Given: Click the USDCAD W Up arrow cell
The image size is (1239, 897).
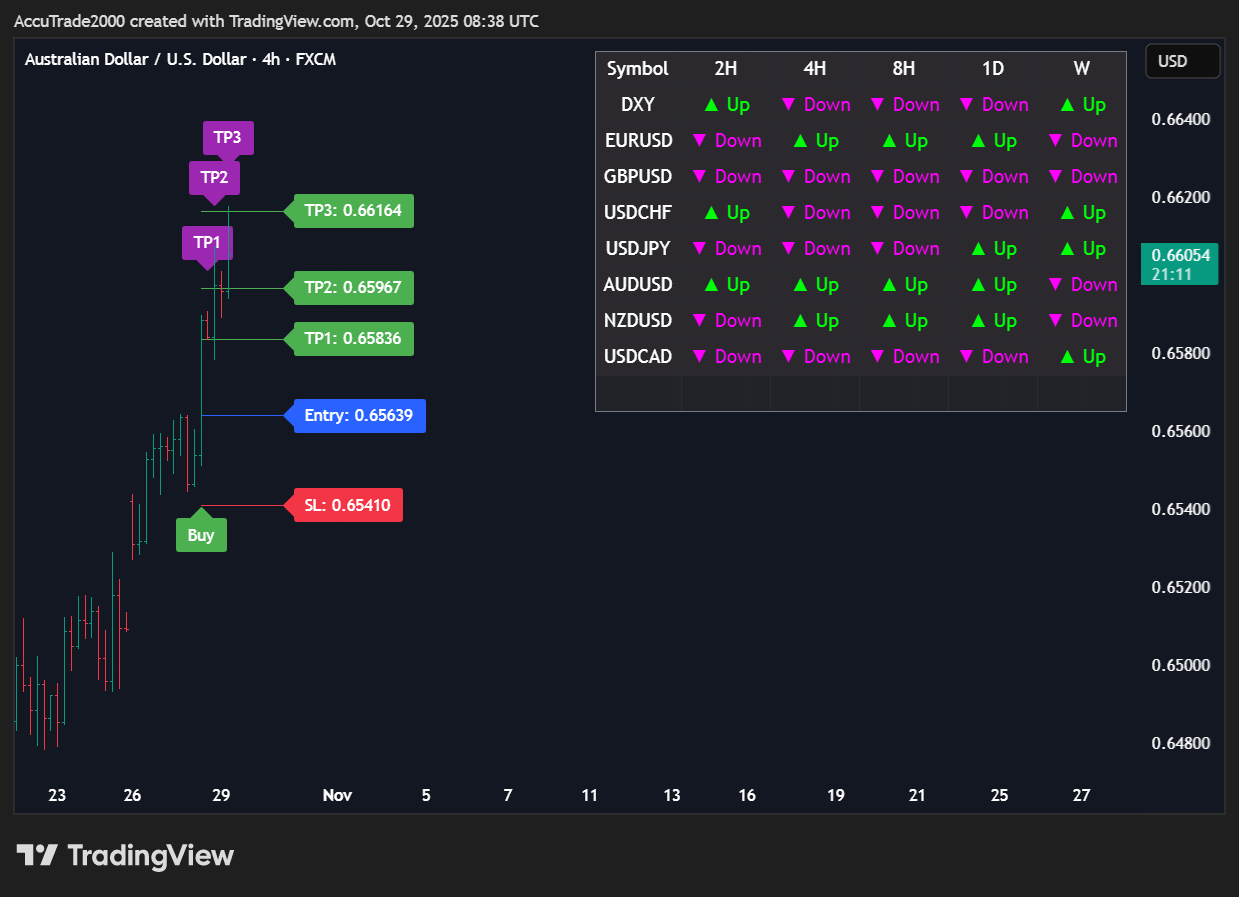Looking at the screenshot, I should 1082,357.
